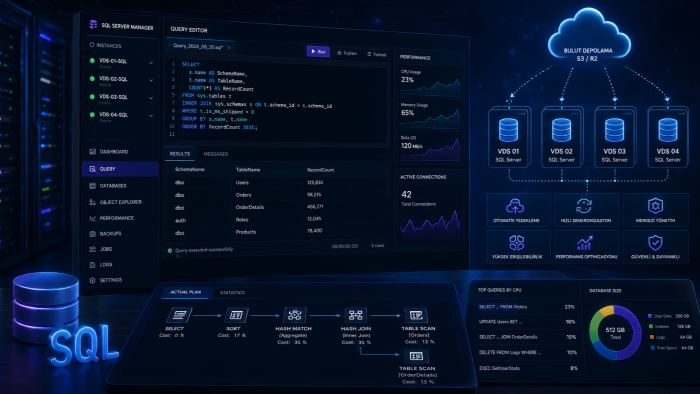The image size is (700, 394).
Task: Click the VDS 03 SQL Server database icon
Action: point(614,130)
